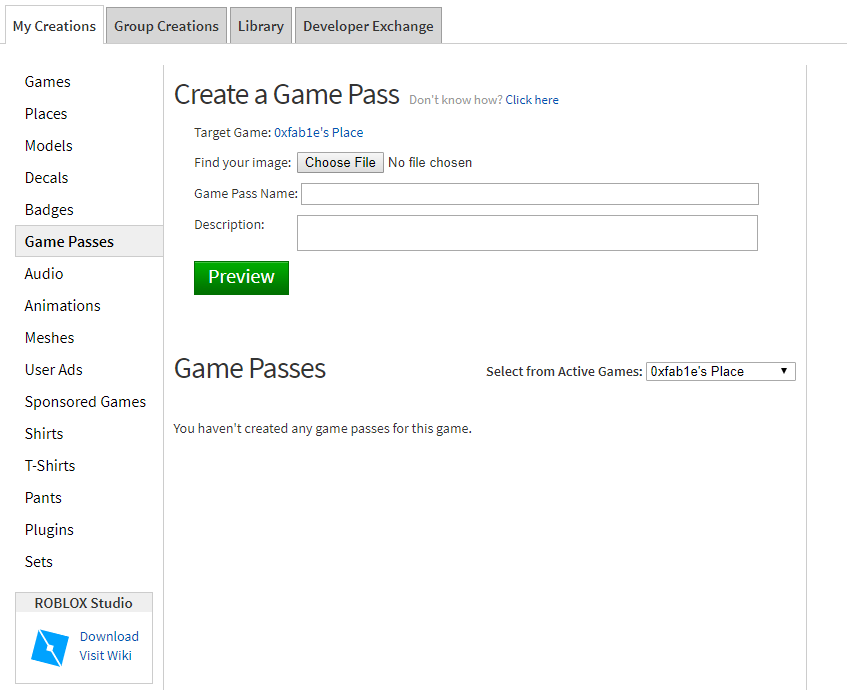This screenshot has width=847, height=690.
Task: Click the Game Passes section heading
Action: click(250, 369)
